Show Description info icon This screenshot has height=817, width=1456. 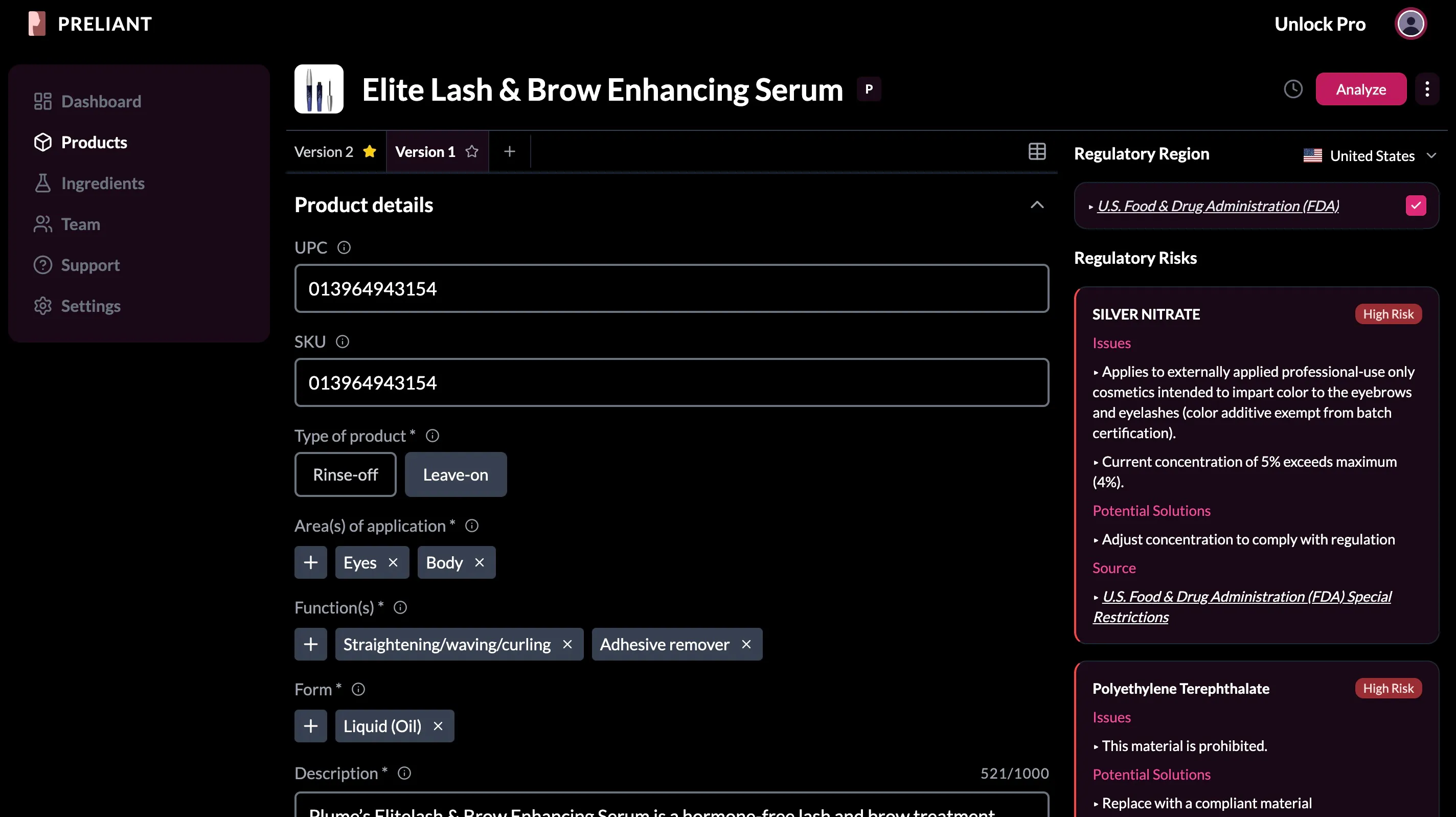point(403,773)
